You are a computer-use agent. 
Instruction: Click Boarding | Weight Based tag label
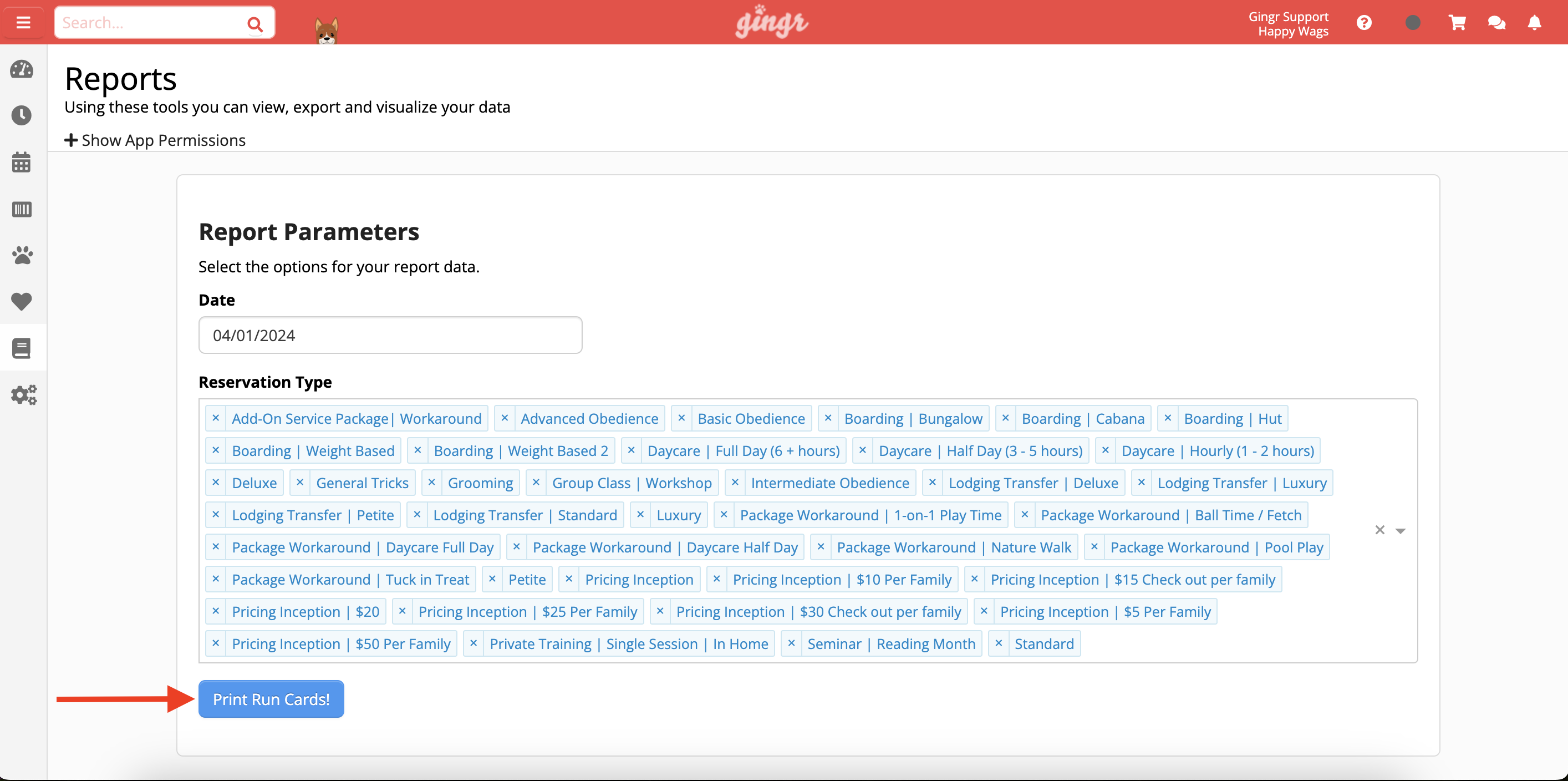[x=313, y=451]
